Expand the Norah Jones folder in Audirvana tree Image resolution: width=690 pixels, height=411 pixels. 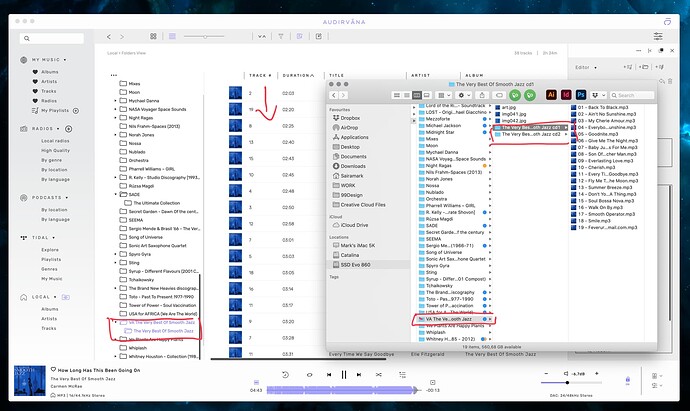[x=116, y=135]
